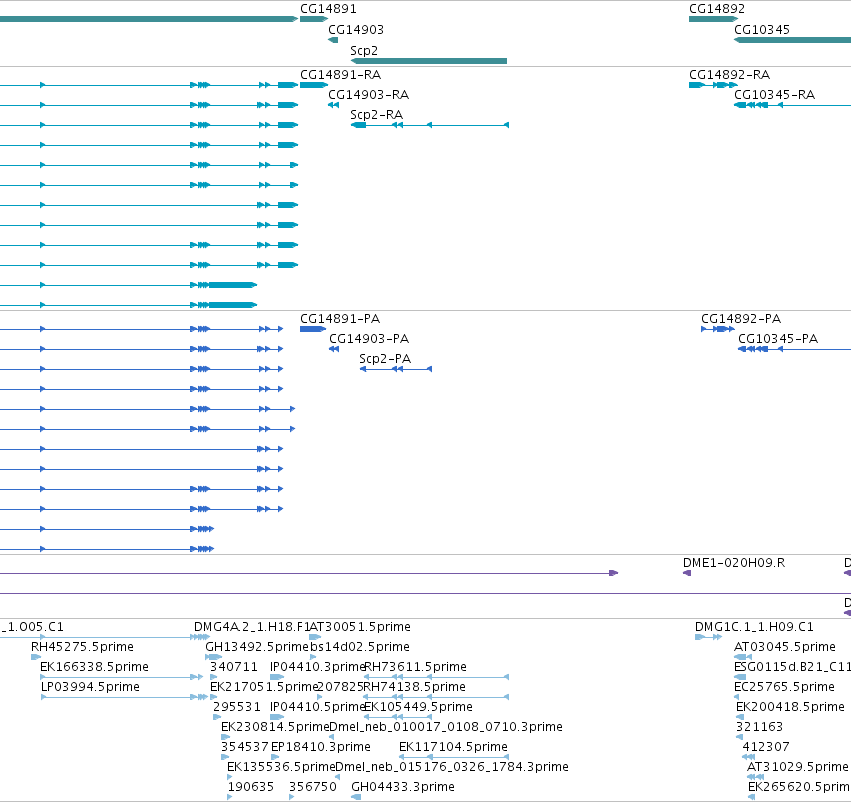Screen dimensions: 851x802
Task: Open the RH45275.5prime EST label
Action: point(82,647)
